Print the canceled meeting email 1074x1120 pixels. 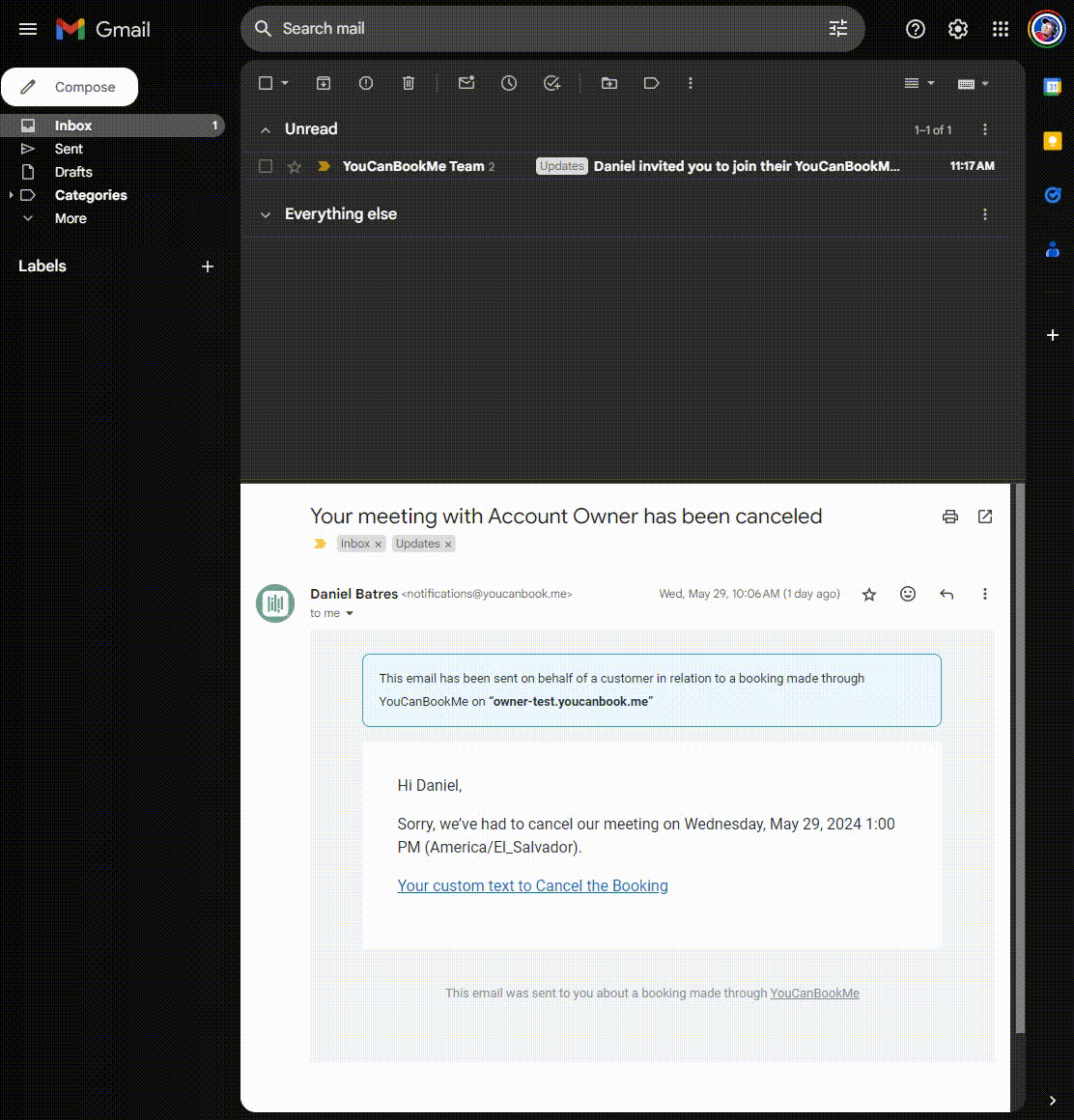tap(950, 517)
